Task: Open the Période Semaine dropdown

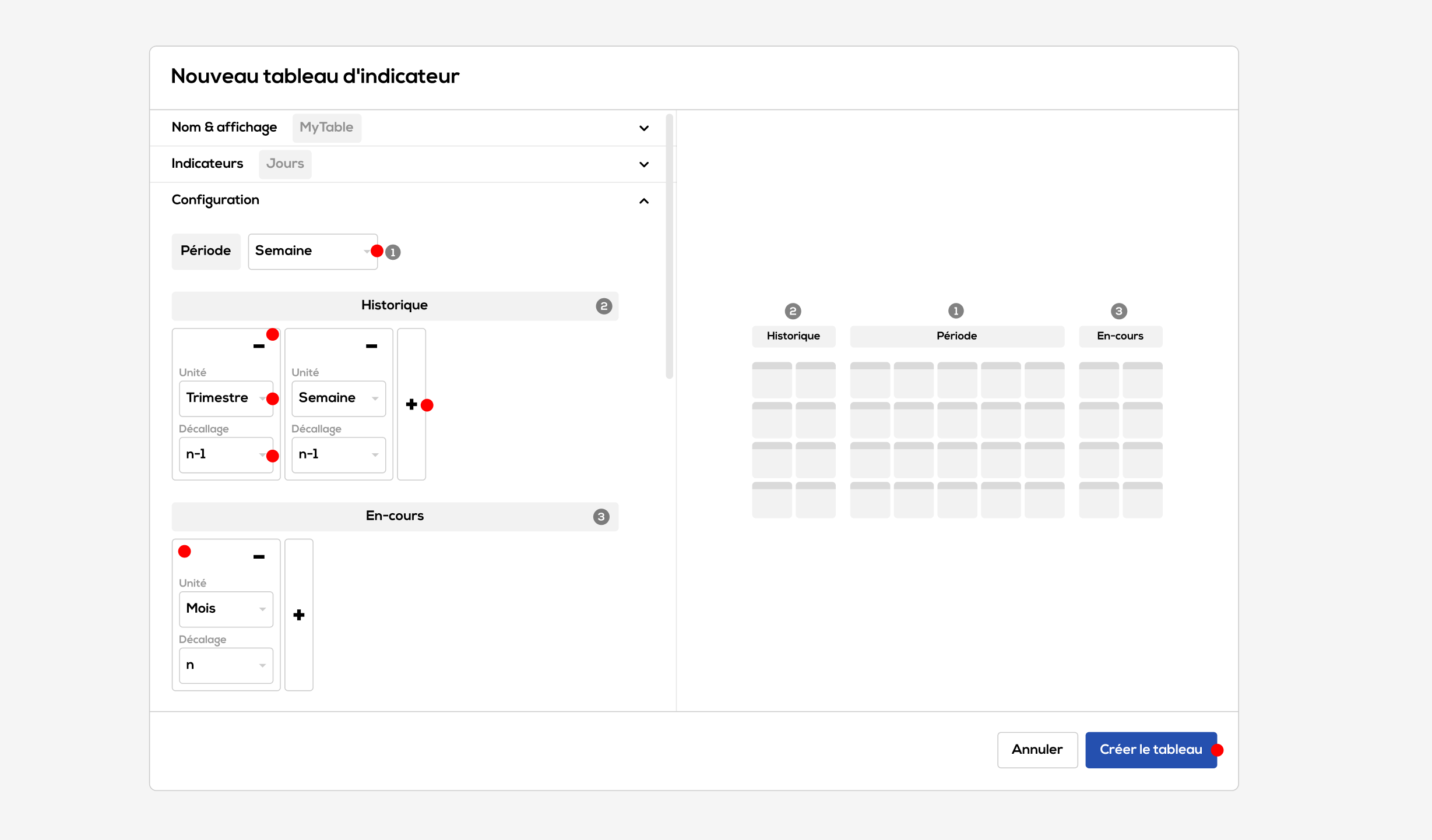Action: click(312, 252)
